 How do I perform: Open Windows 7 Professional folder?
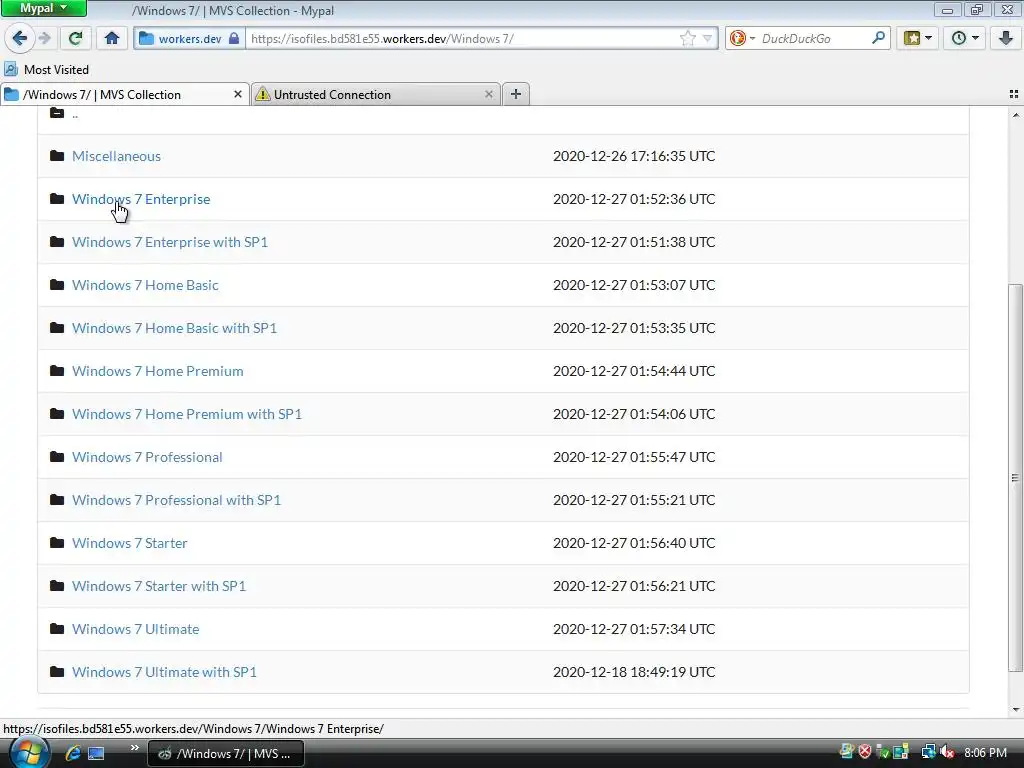click(x=147, y=457)
